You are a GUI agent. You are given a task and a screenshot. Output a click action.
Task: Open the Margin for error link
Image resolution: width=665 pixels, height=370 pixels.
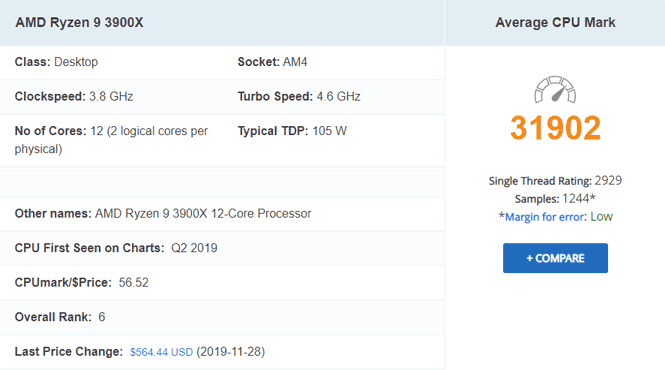point(544,217)
